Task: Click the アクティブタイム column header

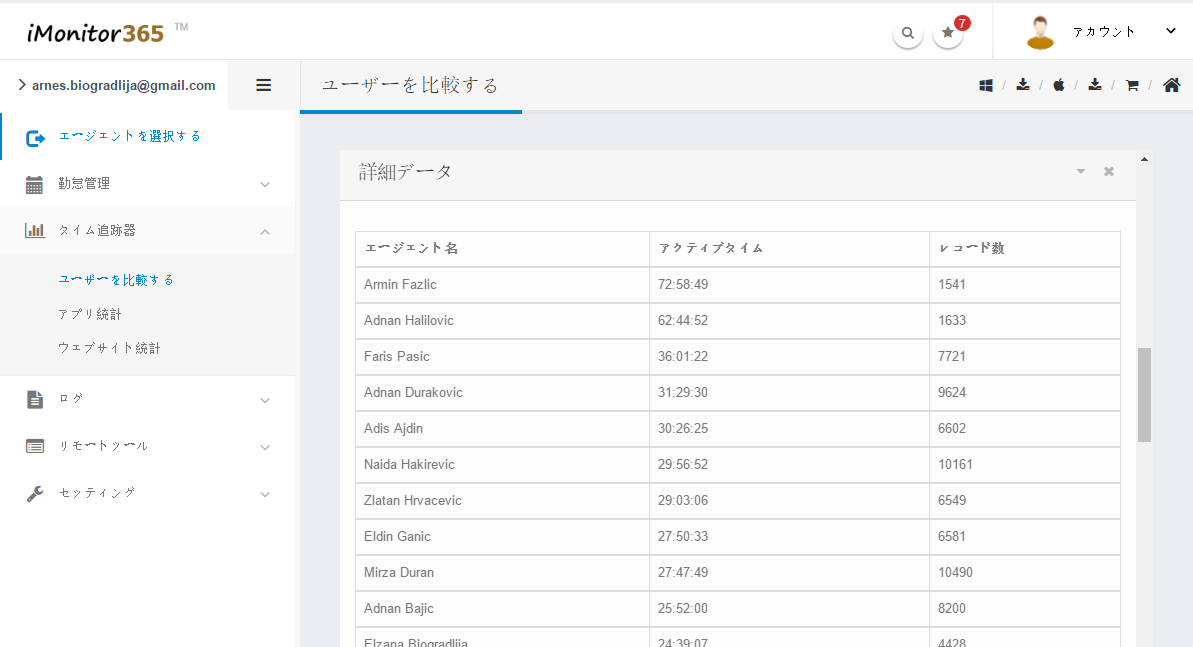Action: (710, 249)
